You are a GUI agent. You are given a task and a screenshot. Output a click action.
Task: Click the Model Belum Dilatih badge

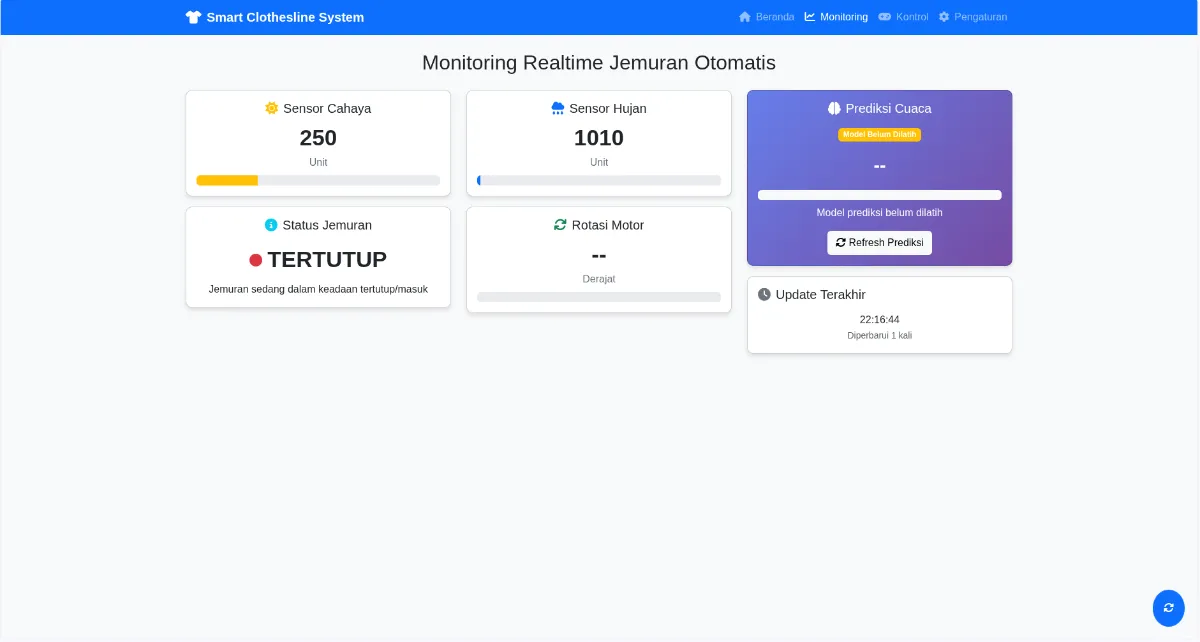point(879,134)
